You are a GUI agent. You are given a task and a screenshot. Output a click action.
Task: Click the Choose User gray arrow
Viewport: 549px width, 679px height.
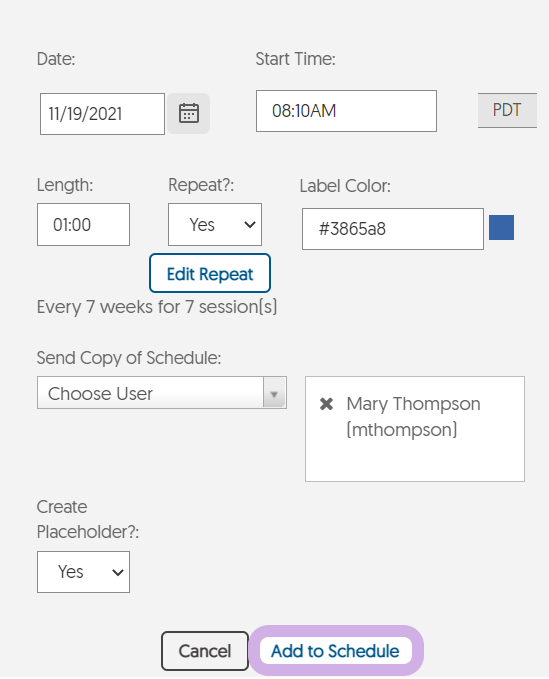[x=274, y=393]
